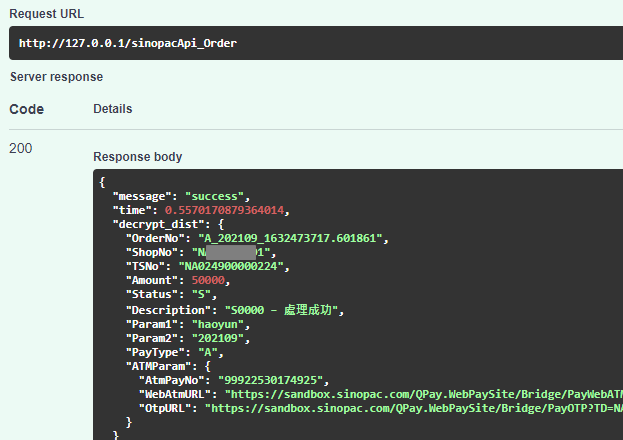The image size is (623, 440).
Task: Select the time value 0.5570170879364014
Action: 224,210
